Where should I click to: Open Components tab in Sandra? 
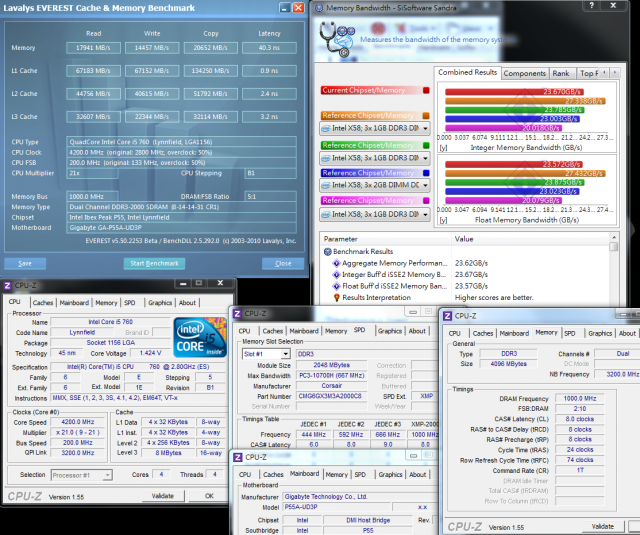click(524, 73)
